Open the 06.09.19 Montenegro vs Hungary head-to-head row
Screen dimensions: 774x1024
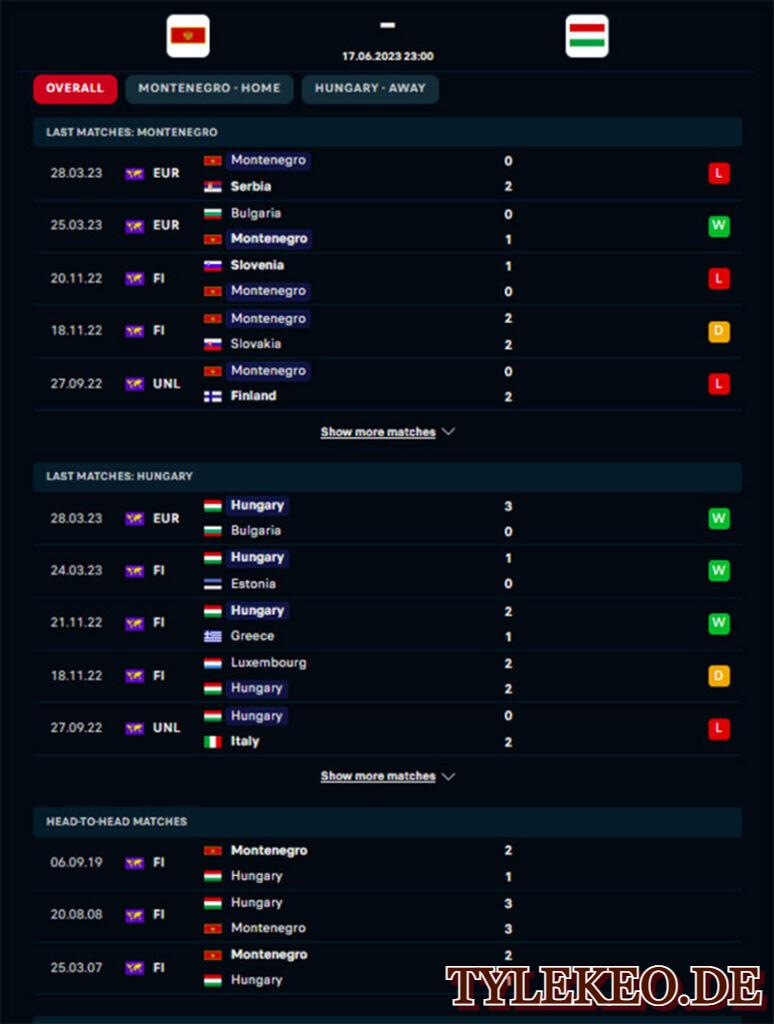click(x=387, y=863)
